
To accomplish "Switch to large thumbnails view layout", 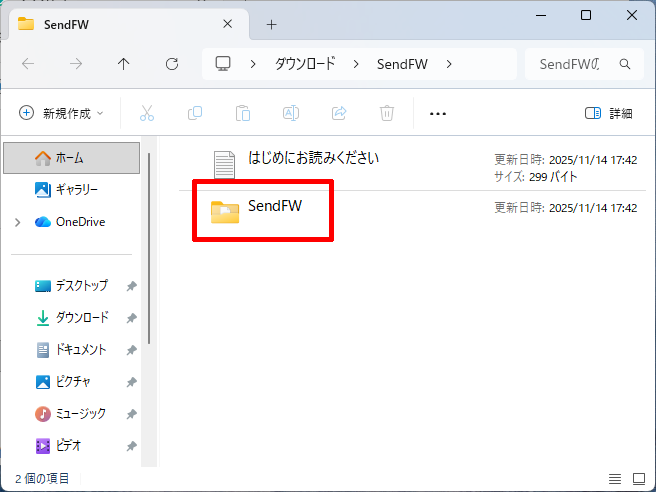I will (x=638, y=479).
